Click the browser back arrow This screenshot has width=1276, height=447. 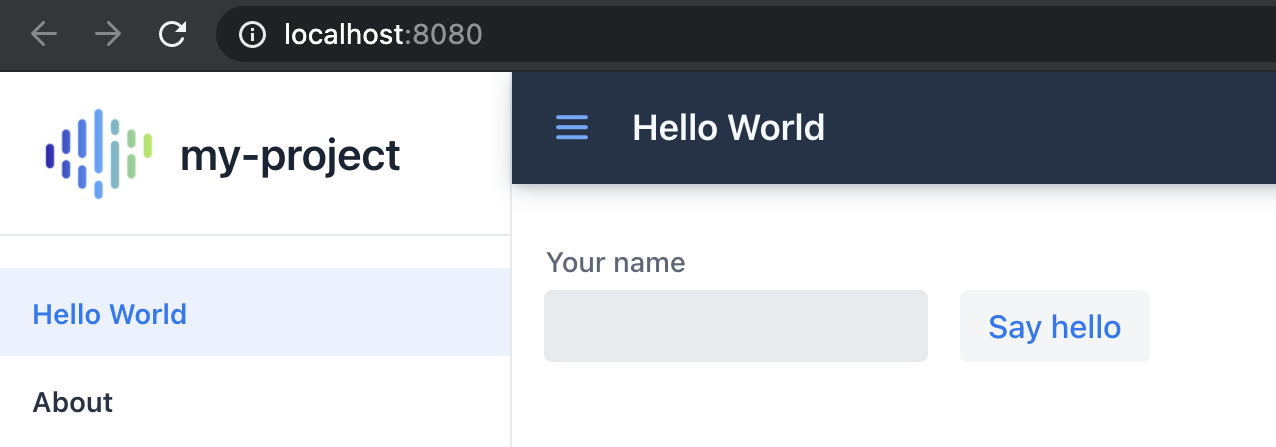44,35
